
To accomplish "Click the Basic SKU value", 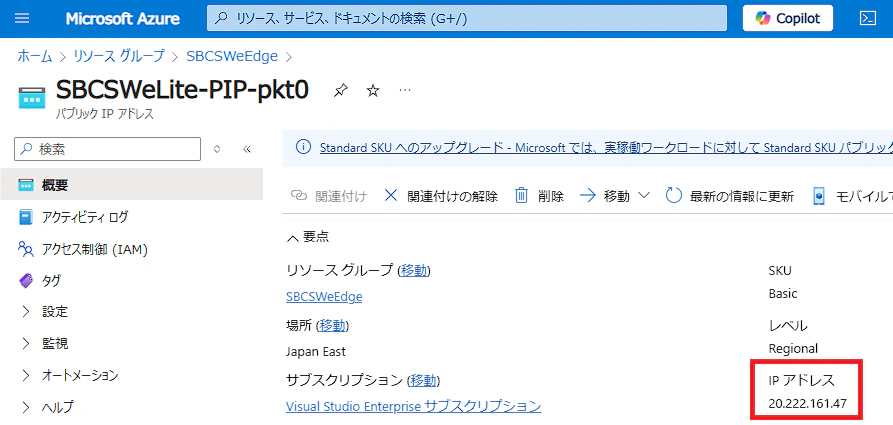I will click(x=783, y=294).
